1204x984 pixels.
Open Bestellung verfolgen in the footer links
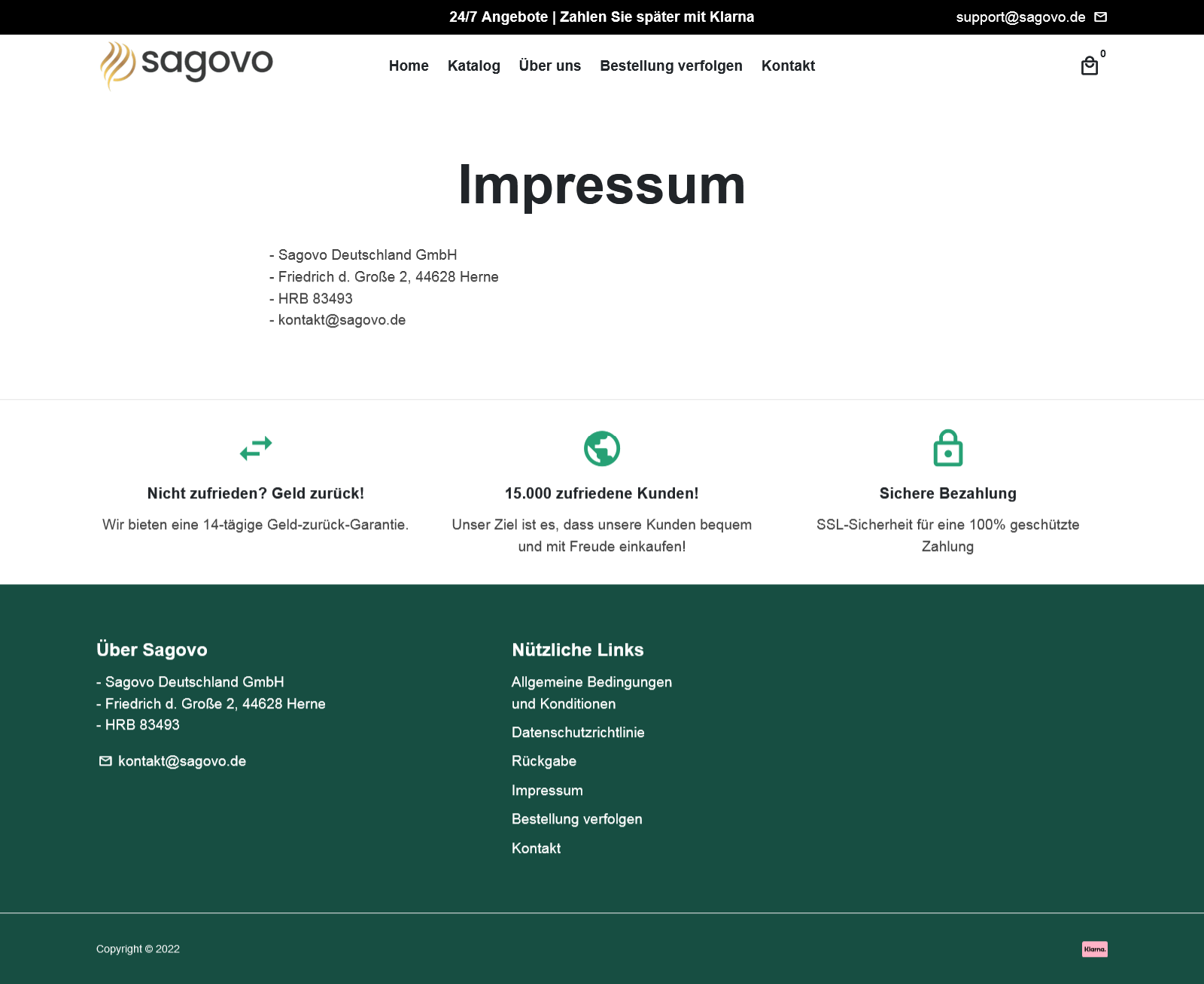coord(577,819)
